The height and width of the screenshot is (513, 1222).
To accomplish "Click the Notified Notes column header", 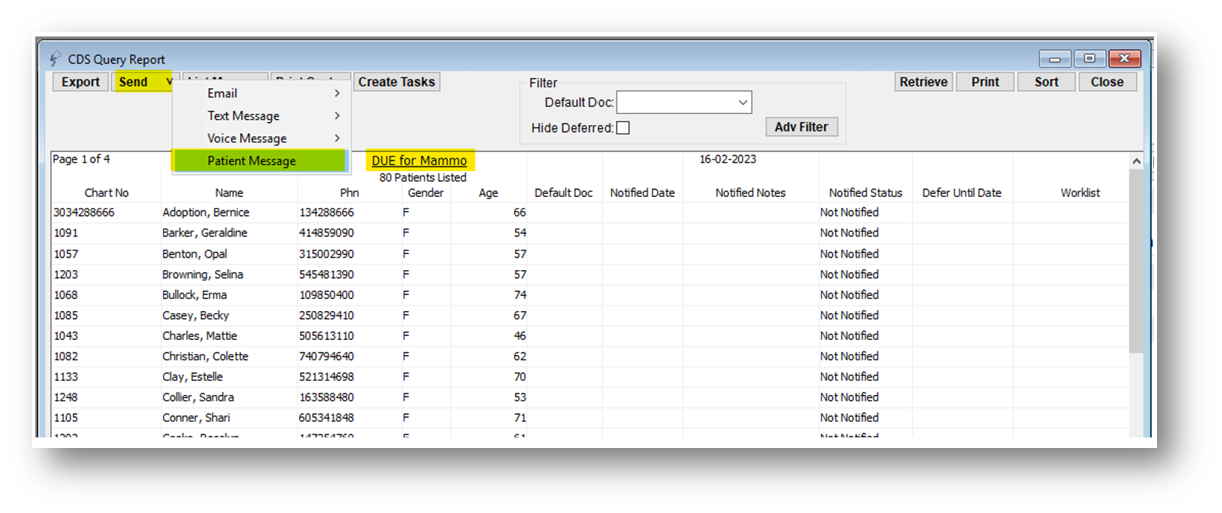I will (x=751, y=193).
